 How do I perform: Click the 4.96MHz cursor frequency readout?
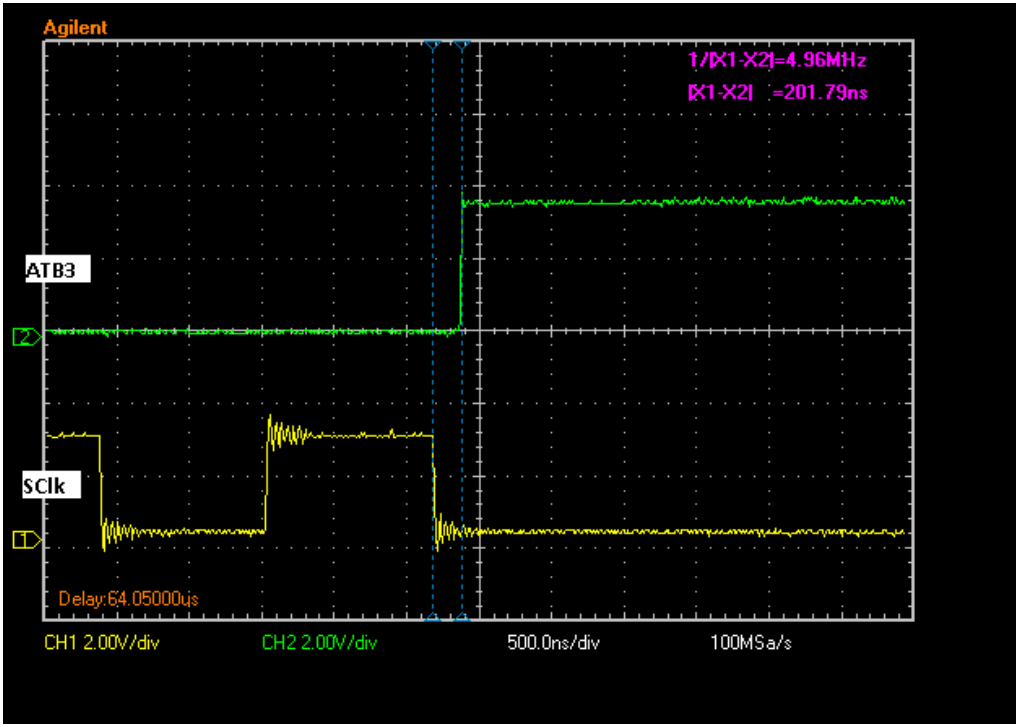click(776, 61)
